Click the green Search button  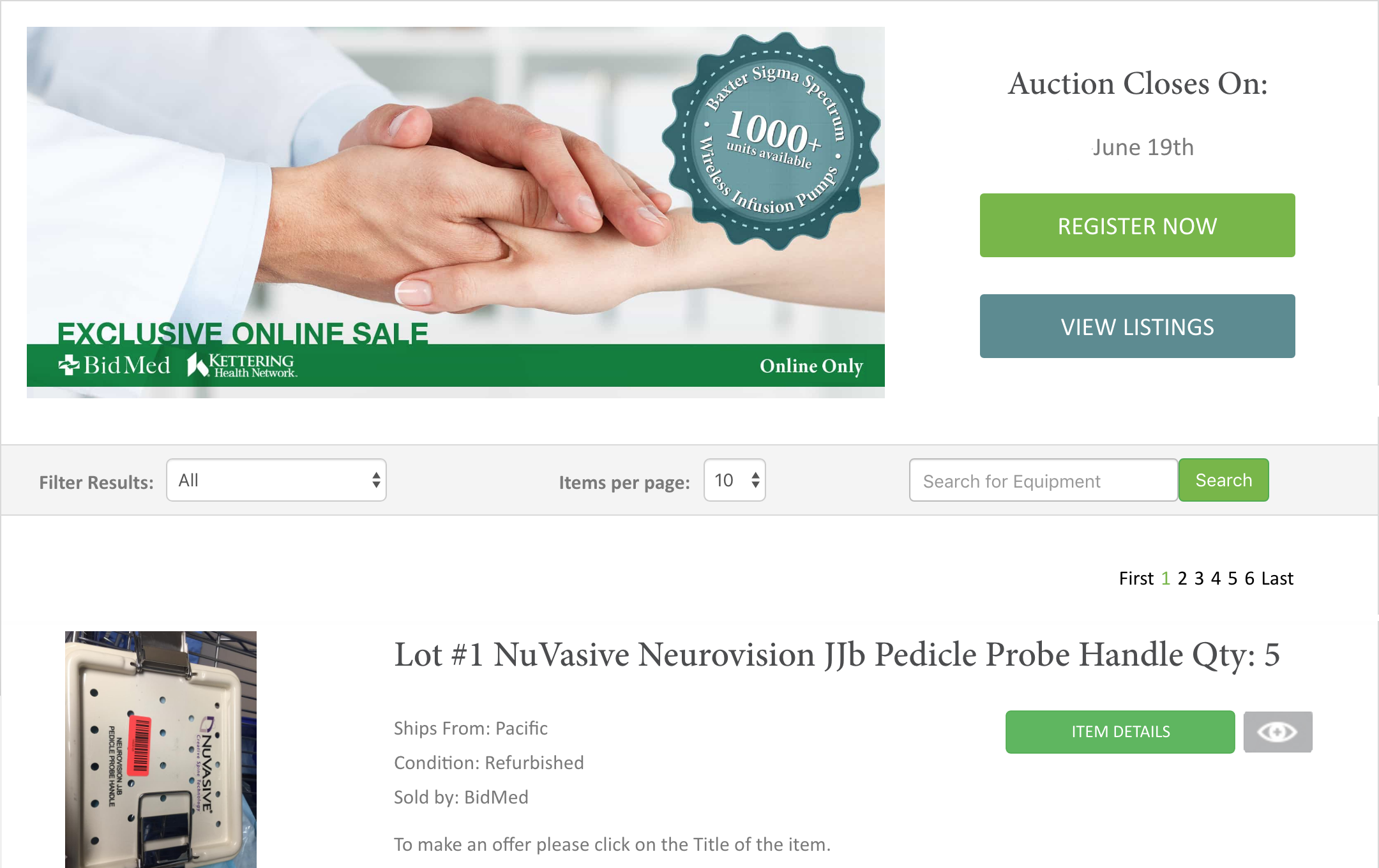(x=1223, y=480)
